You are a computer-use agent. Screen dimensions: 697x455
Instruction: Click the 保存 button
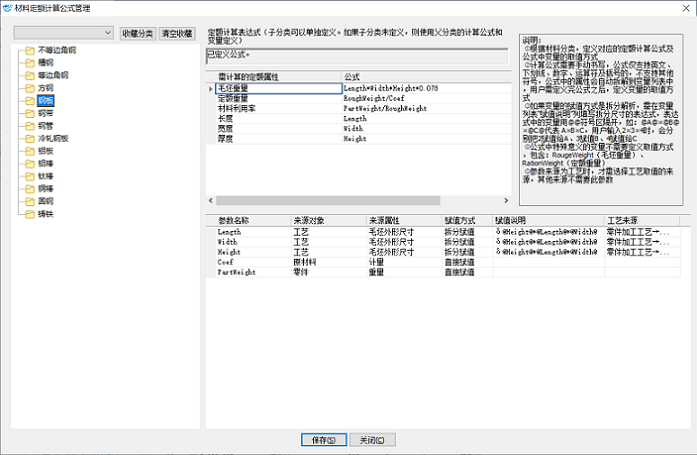[x=323, y=440]
